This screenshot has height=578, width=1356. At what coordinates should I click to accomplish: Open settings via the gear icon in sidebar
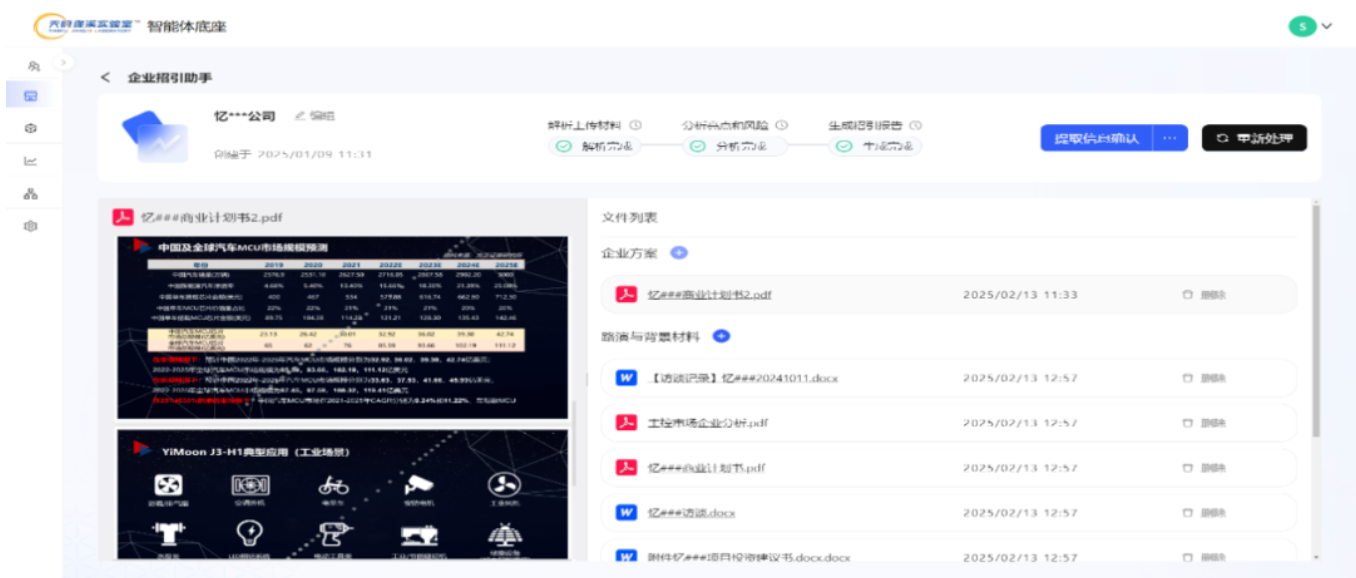pyautogui.click(x=33, y=226)
